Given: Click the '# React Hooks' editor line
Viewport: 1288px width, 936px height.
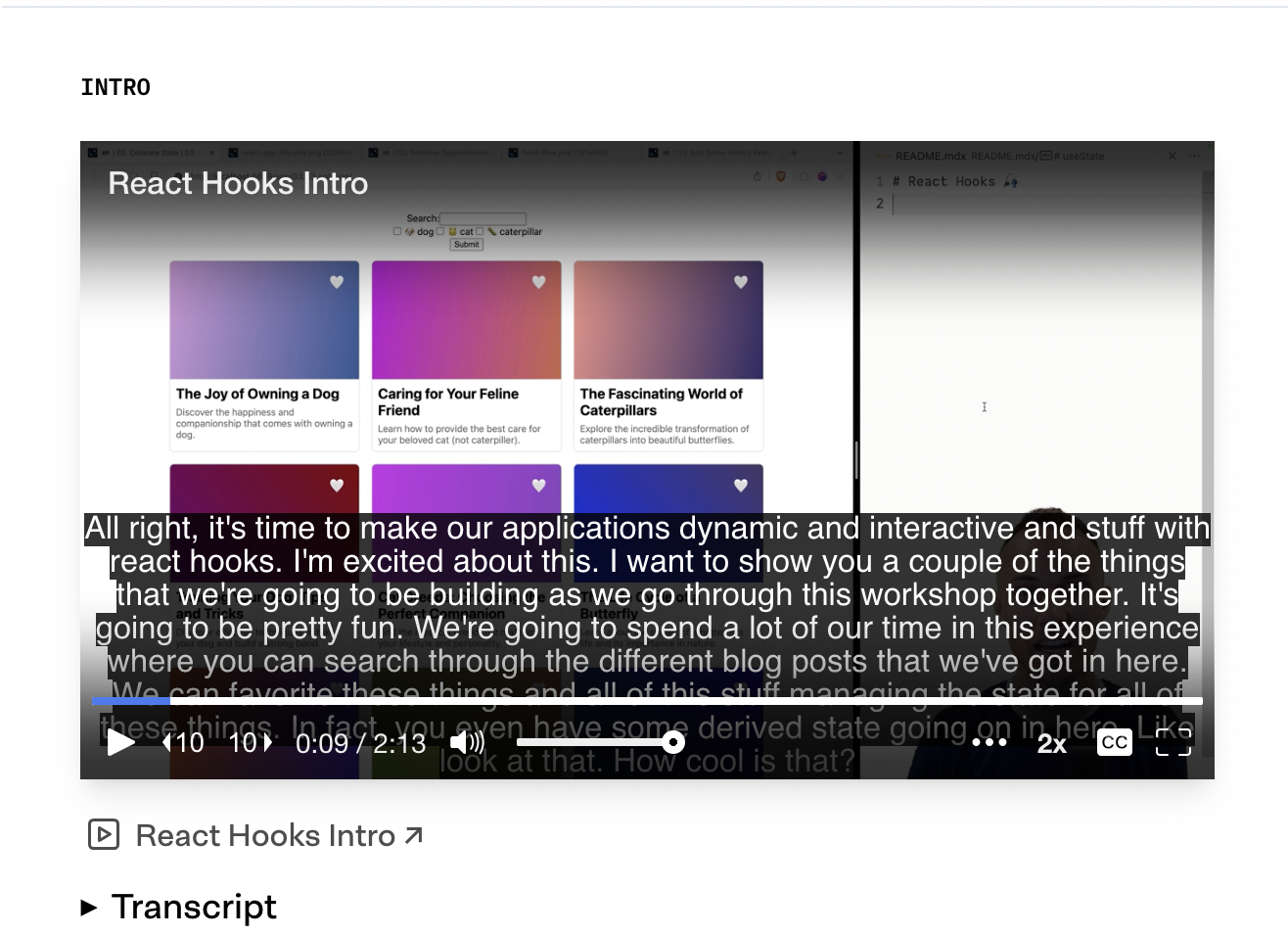Looking at the screenshot, I should pos(954,181).
